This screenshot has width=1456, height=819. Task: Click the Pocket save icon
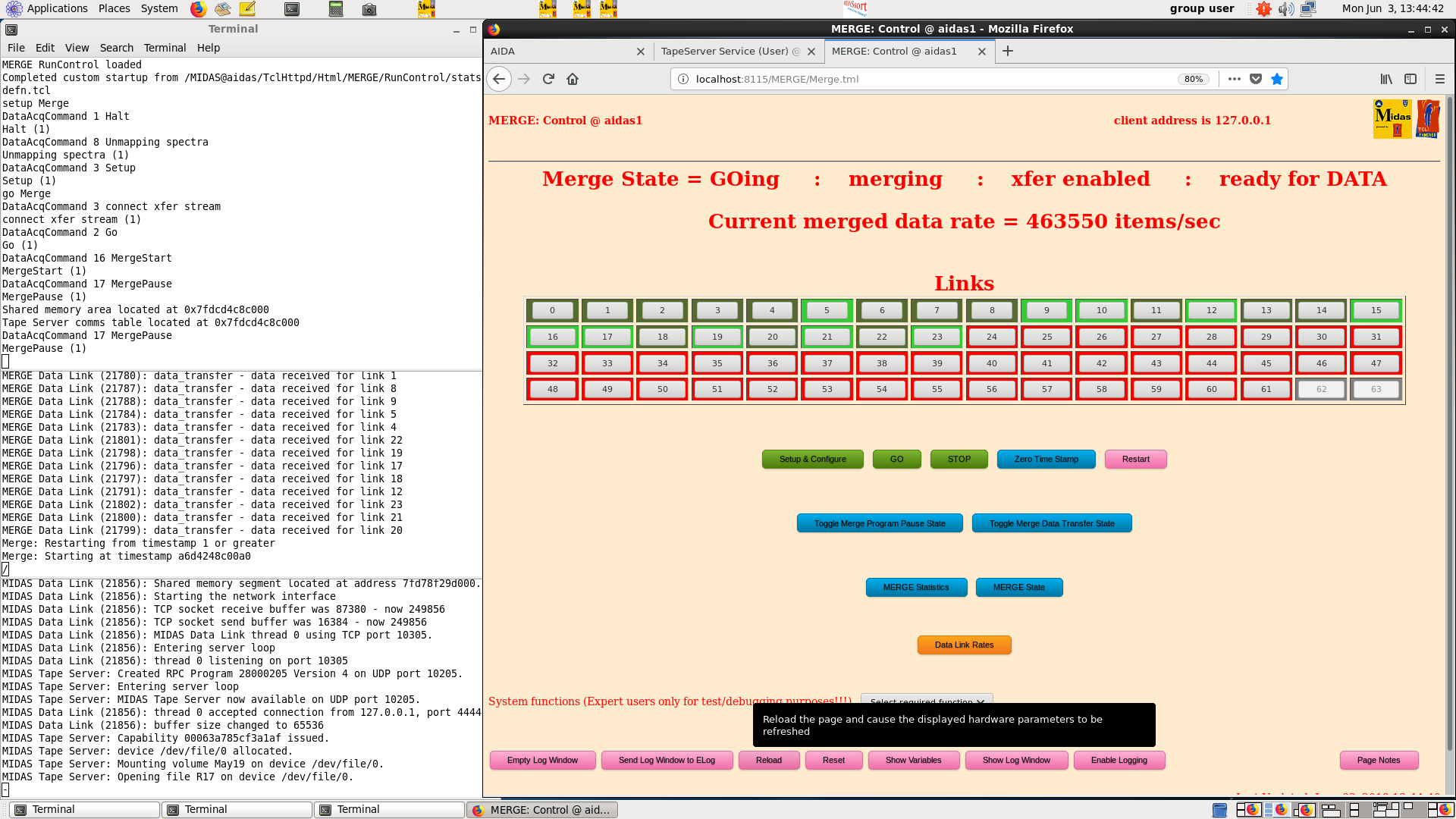coord(1256,79)
